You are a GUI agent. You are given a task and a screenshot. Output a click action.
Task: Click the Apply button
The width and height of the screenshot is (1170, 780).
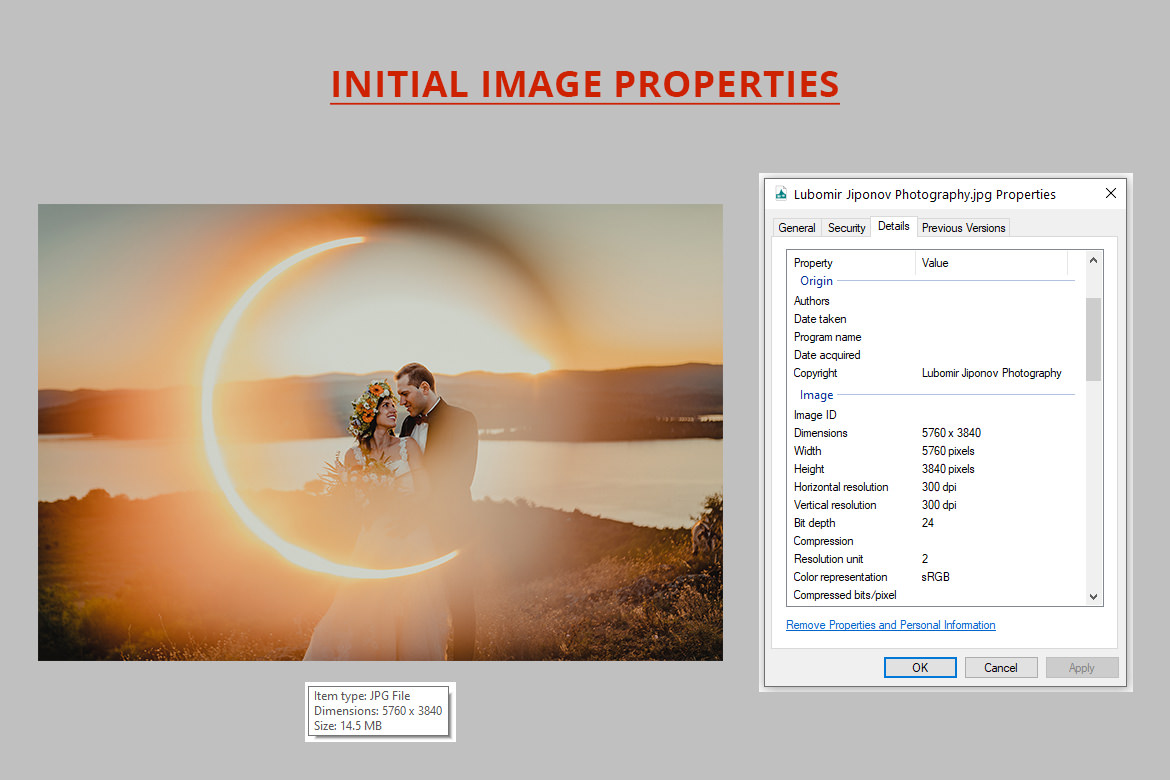coord(1081,667)
